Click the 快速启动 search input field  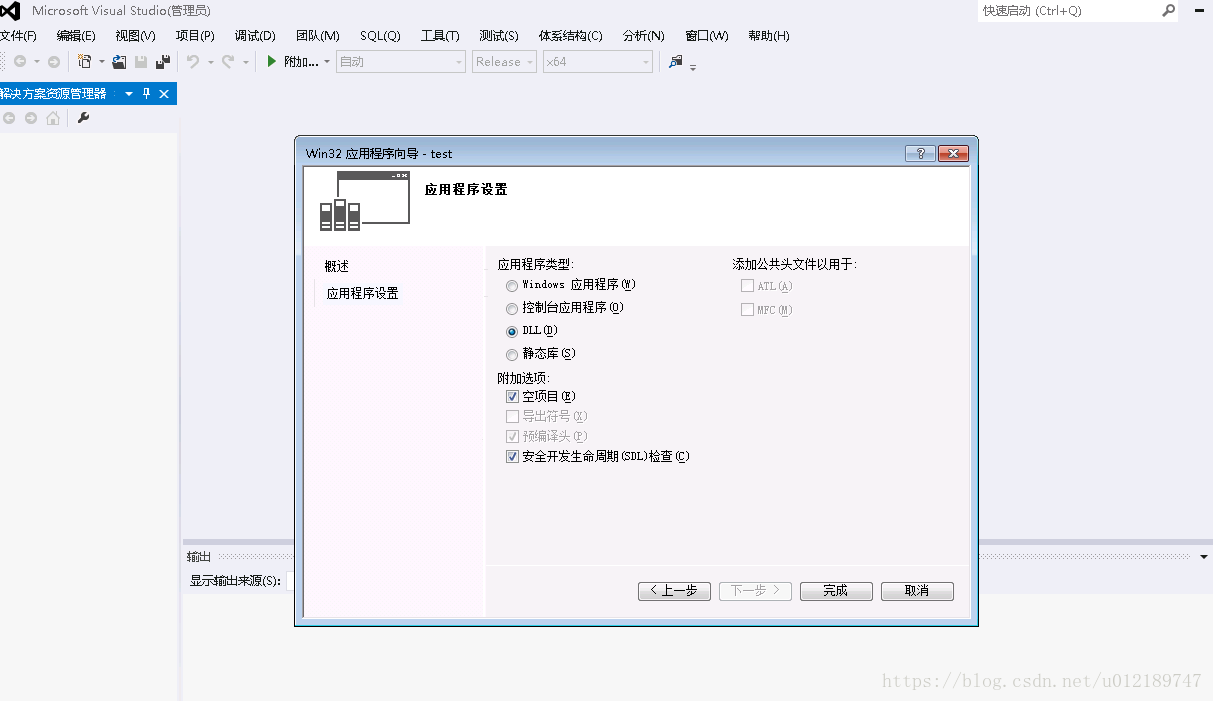pyautogui.click(x=1068, y=11)
